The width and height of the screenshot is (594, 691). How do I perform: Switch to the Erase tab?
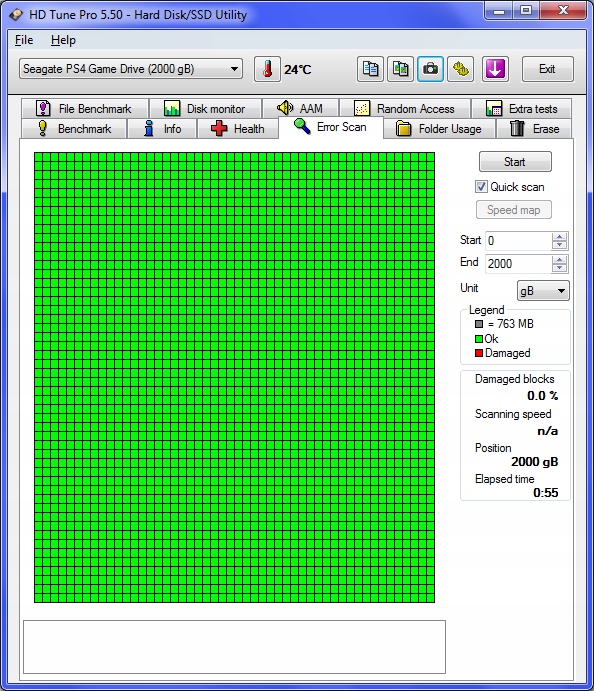(x=535, y=129)
